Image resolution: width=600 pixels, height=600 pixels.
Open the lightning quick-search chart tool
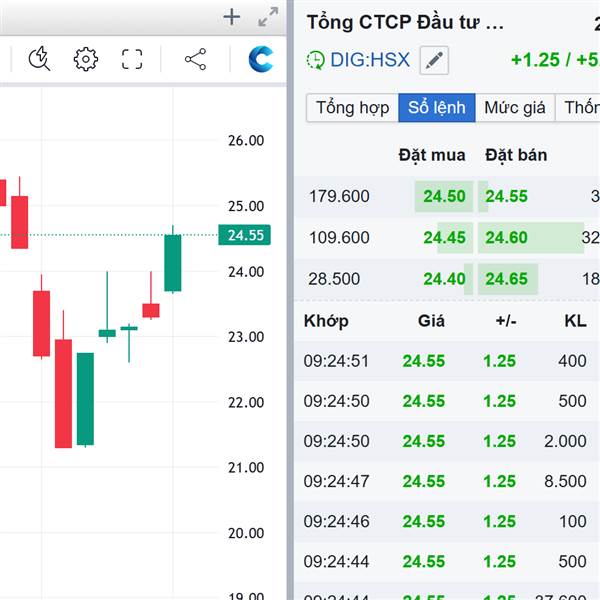[40, 59]
